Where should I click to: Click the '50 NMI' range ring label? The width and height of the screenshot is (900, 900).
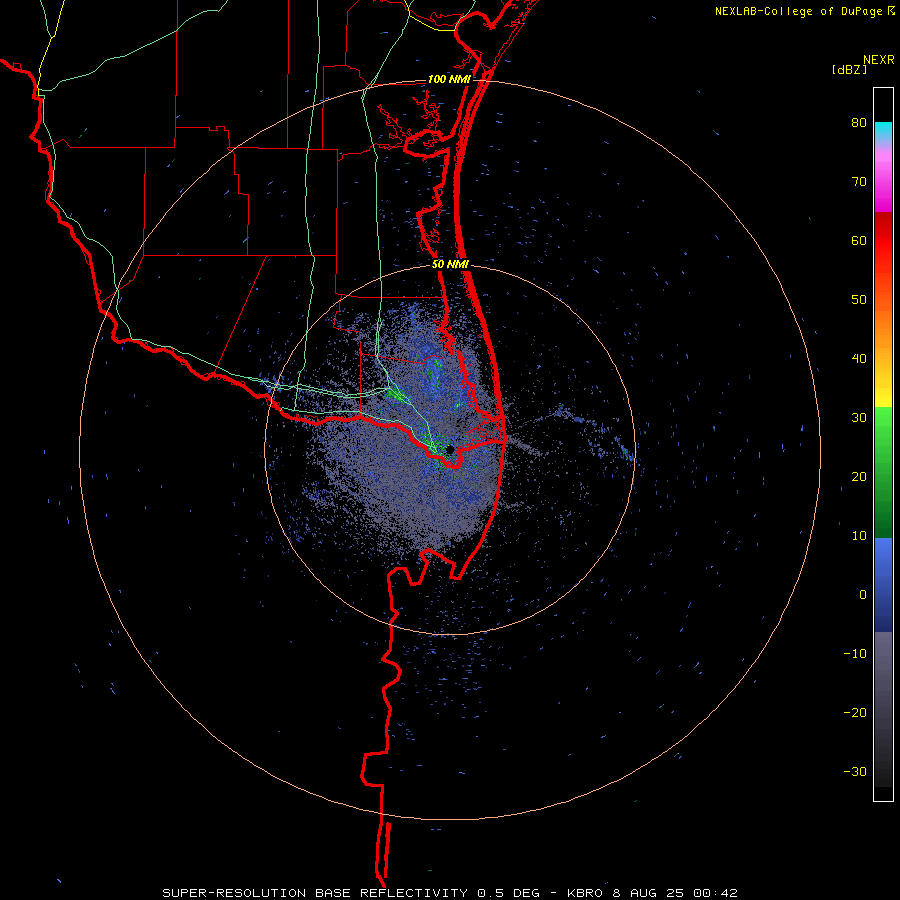(x=451, y=265)
